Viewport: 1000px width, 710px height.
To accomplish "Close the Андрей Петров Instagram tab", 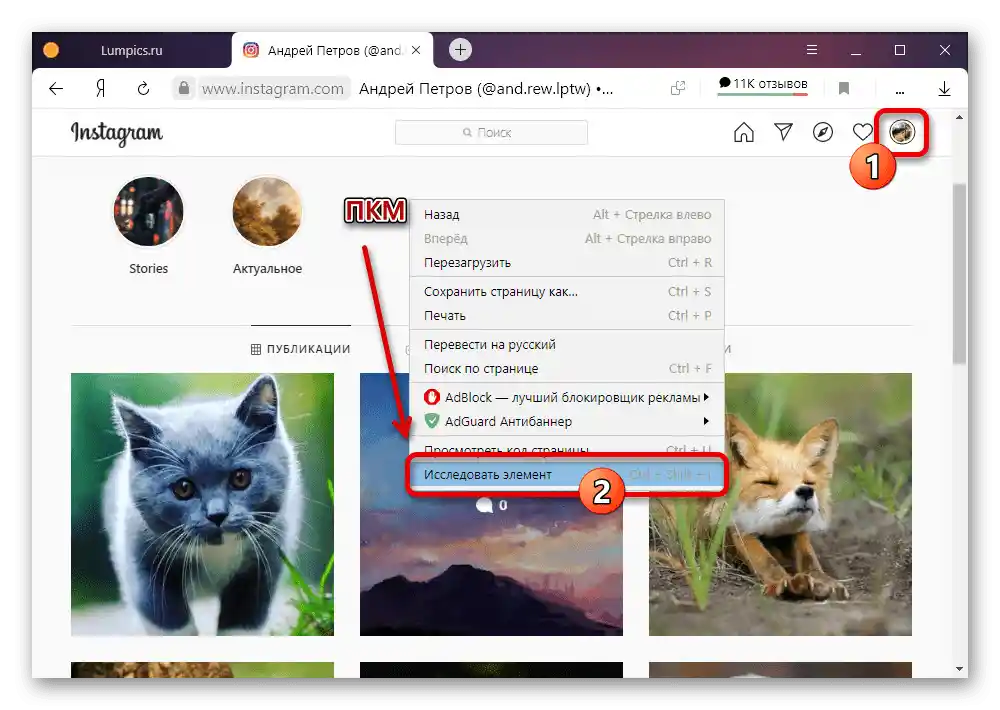I will click(x=416, y=50).
